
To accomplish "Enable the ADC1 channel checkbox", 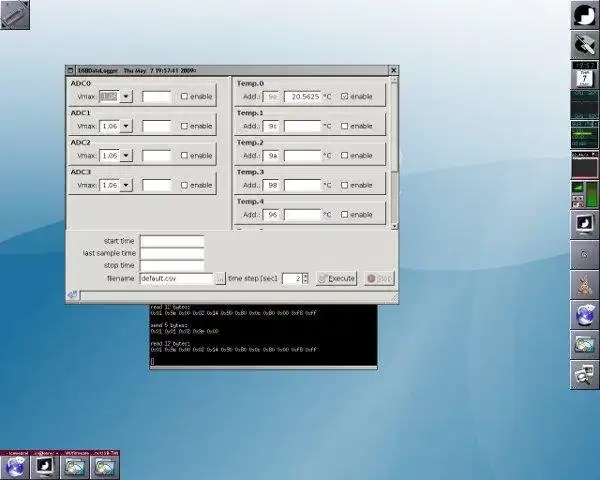I will [x=184, y=126].
